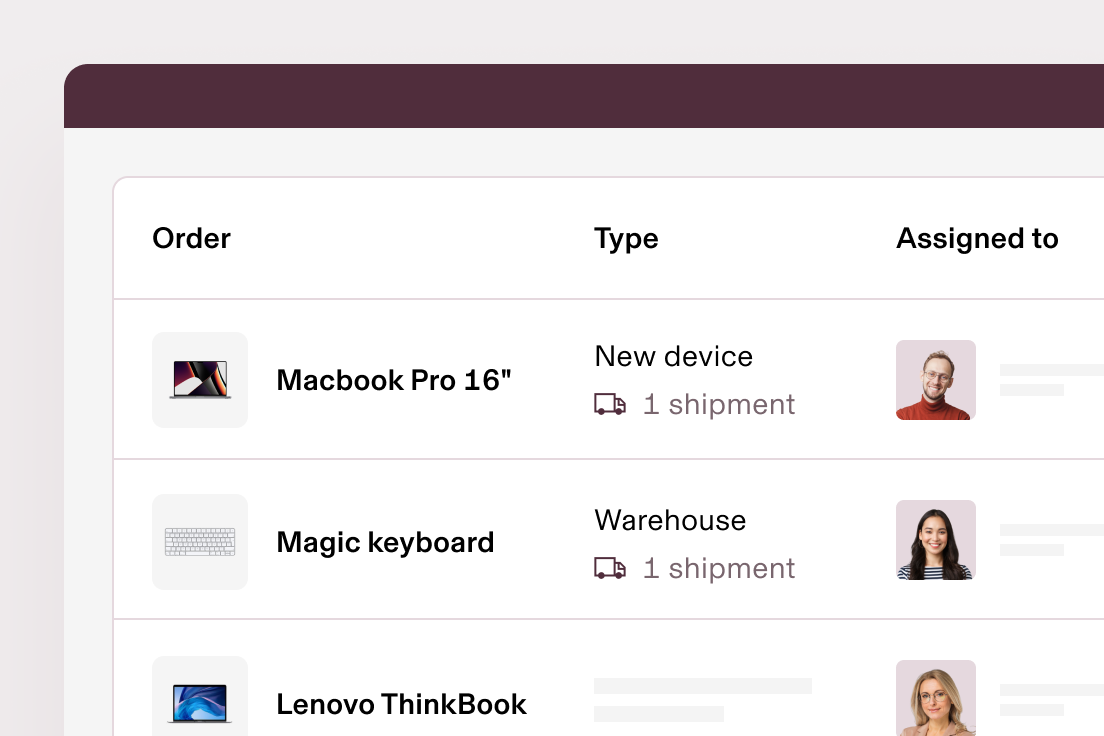Viewport: 1104px width, 736px height.
Task: Click the dark maroon window title bar
Action: click(584, 96)
